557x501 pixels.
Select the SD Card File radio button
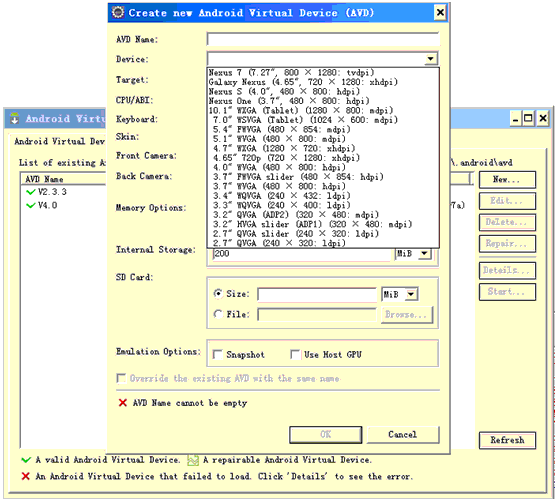tap(218, 314)
